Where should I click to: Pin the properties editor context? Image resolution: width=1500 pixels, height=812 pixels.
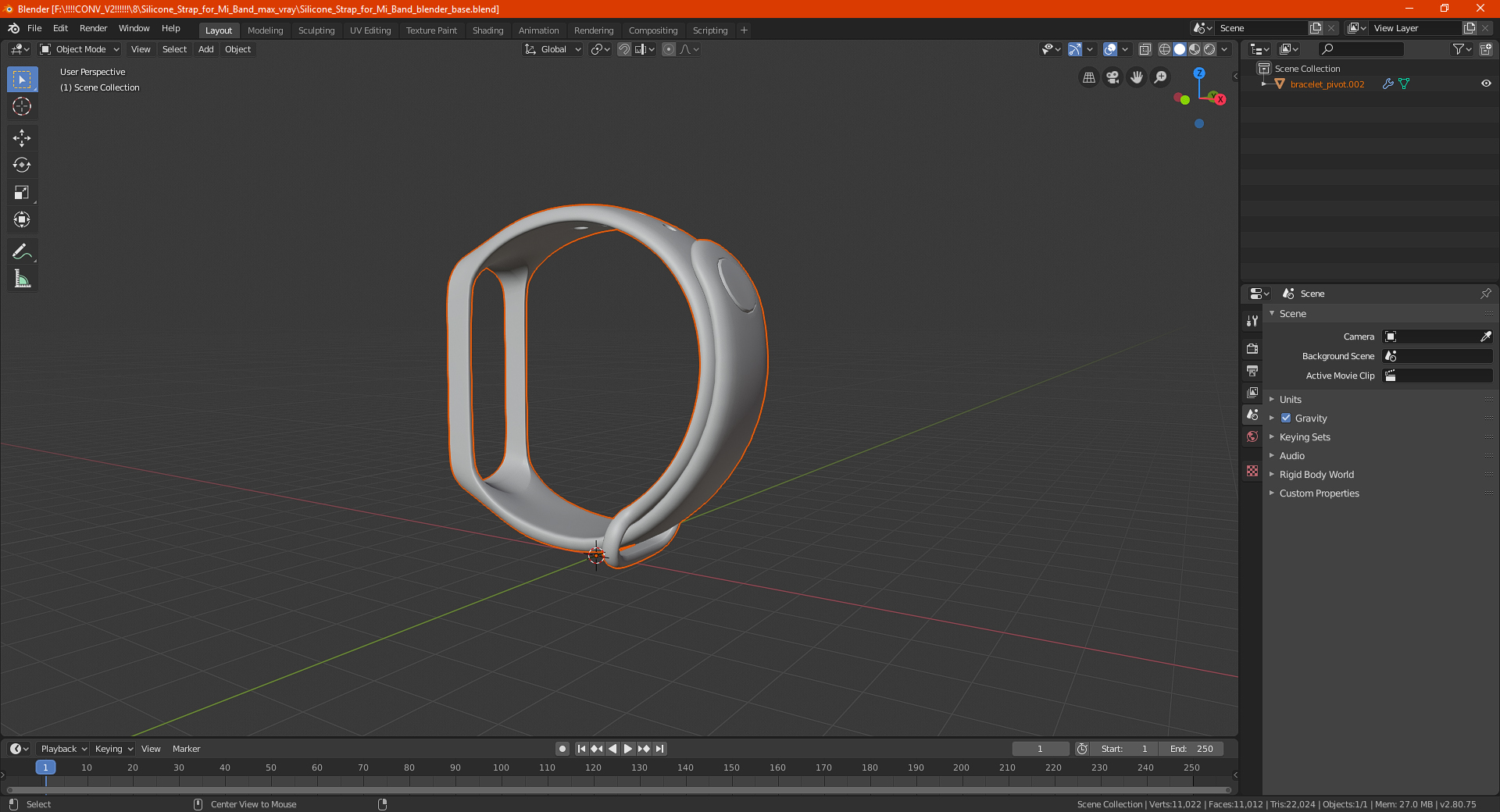(1485, 294)
